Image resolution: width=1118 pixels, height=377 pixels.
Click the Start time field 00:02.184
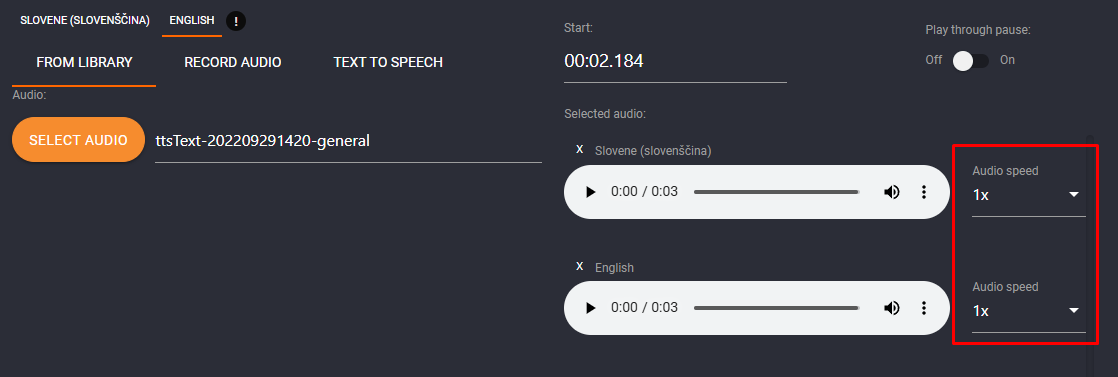pos(675,62)
